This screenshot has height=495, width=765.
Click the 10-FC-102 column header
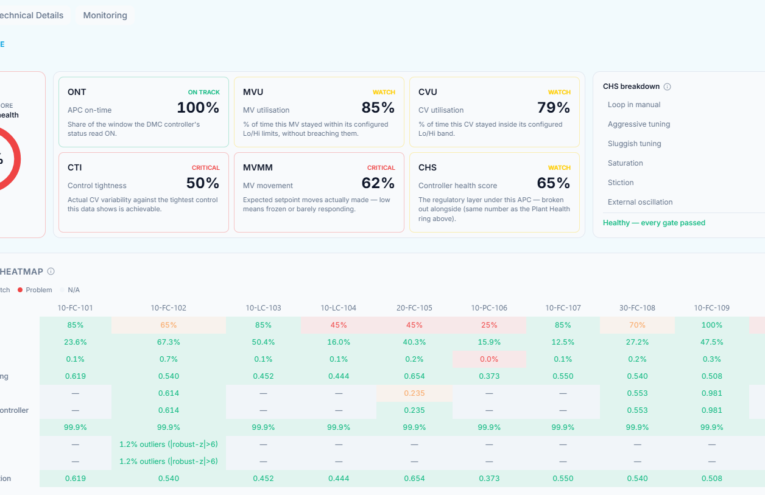(x=168, y=308)
